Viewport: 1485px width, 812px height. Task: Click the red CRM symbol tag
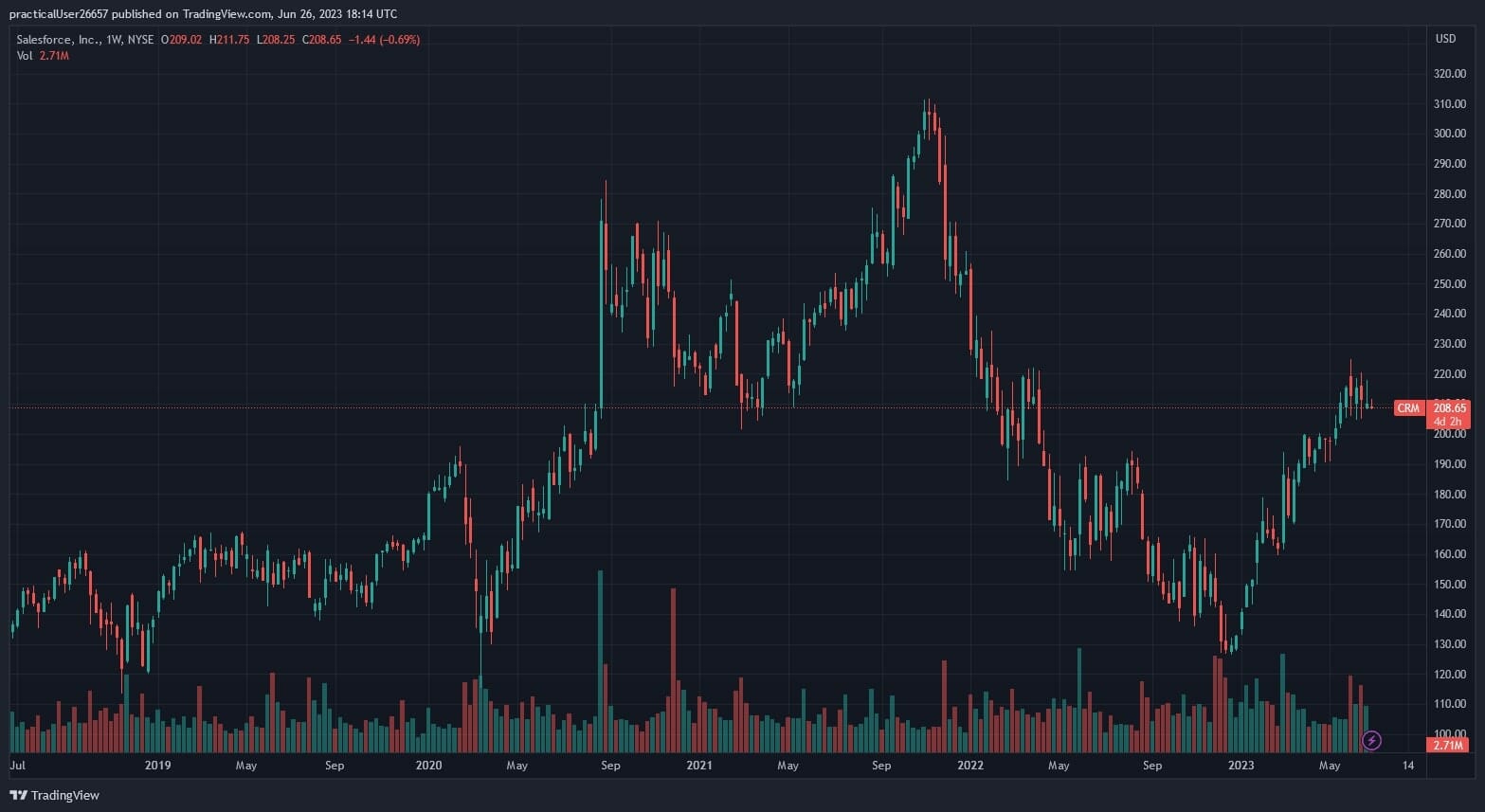tap(1408, 408)
